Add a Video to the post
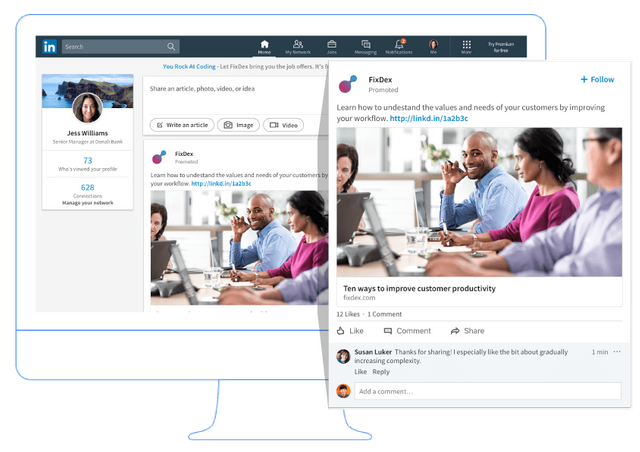 284,125
